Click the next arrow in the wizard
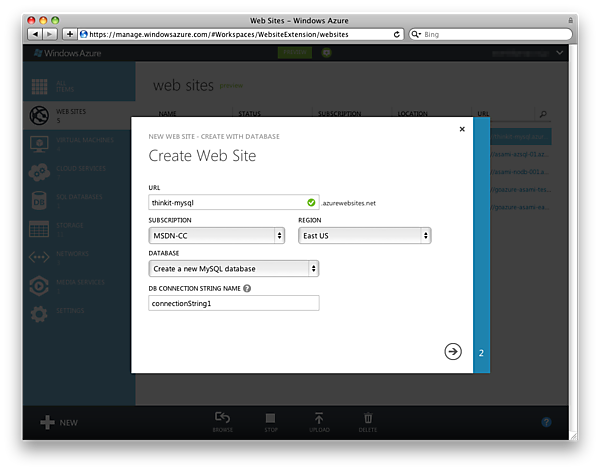The width and height of the screenshot is (600, 471). point(453,351)
